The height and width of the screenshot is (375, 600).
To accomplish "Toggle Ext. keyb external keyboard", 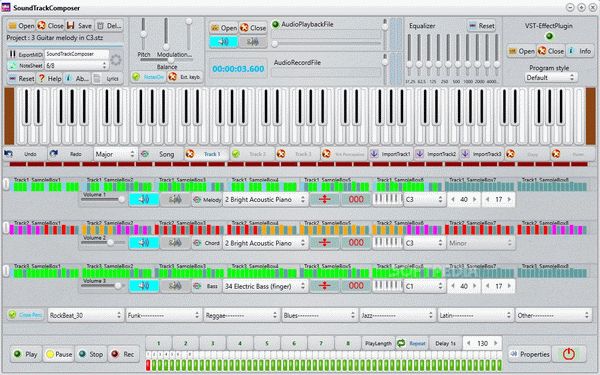I will [x=185, y=77].
